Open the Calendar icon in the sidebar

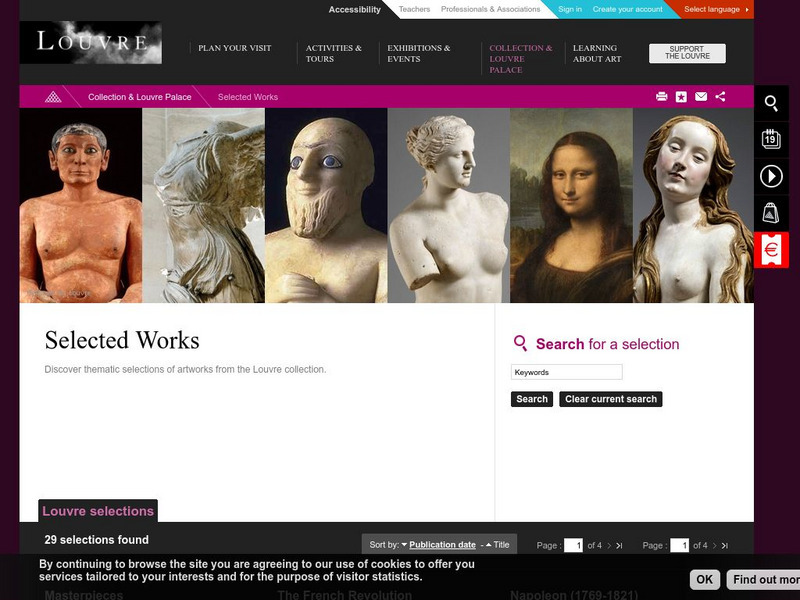pos(771,139)
